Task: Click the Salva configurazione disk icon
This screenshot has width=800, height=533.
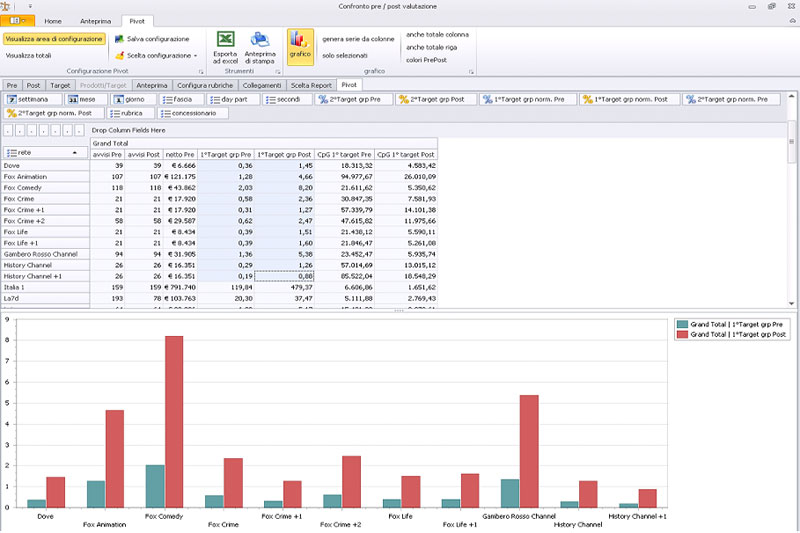Action: pyautogui.click(x=120, y=39)
